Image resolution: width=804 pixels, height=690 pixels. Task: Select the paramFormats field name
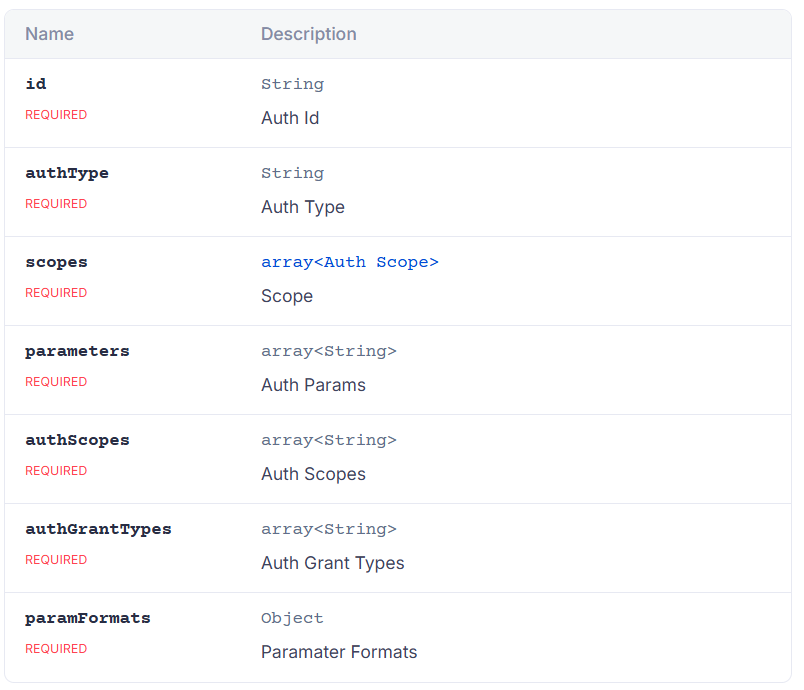(88, 618)
